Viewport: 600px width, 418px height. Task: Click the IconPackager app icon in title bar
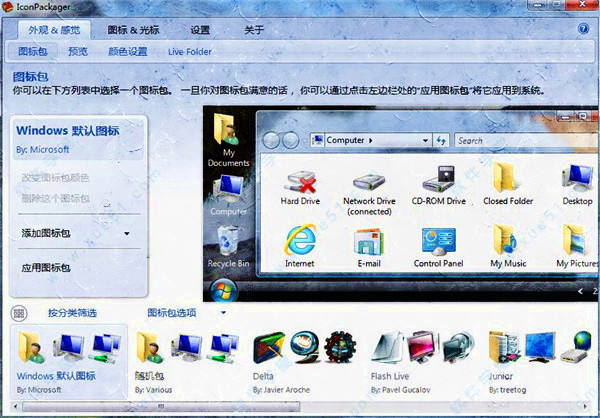coord(7,7)
